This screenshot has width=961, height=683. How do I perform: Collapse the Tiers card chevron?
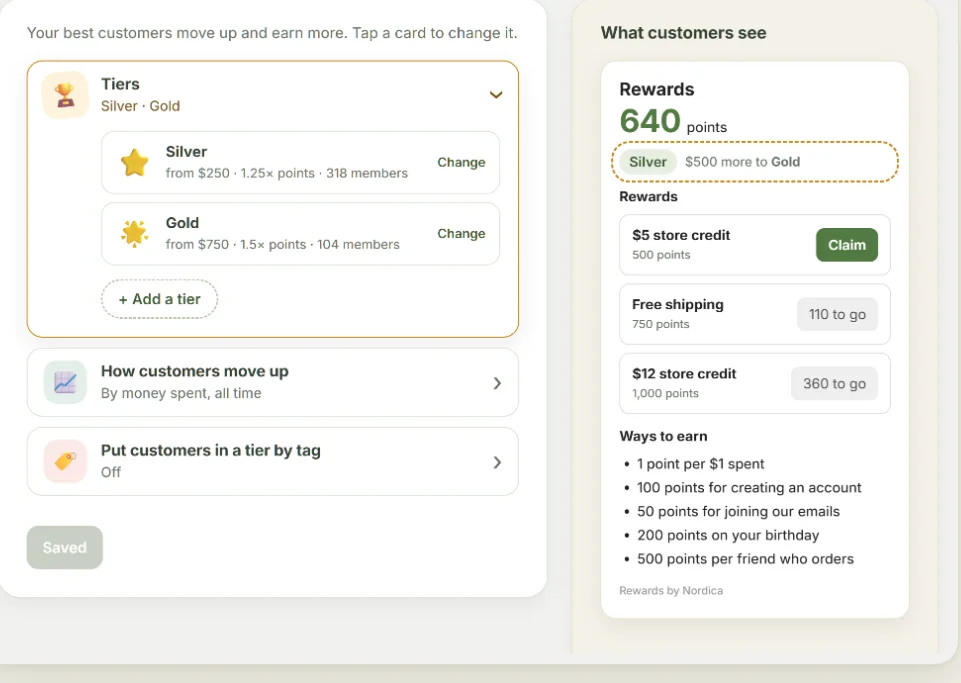click(x=496, y=94)
